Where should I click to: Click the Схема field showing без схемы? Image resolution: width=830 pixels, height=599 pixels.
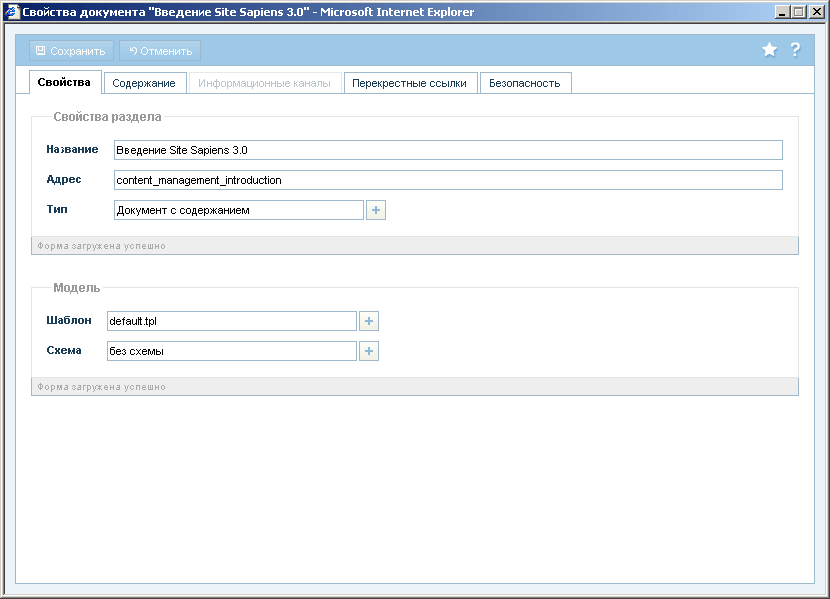pyautogui.click(x=231, y=351)
